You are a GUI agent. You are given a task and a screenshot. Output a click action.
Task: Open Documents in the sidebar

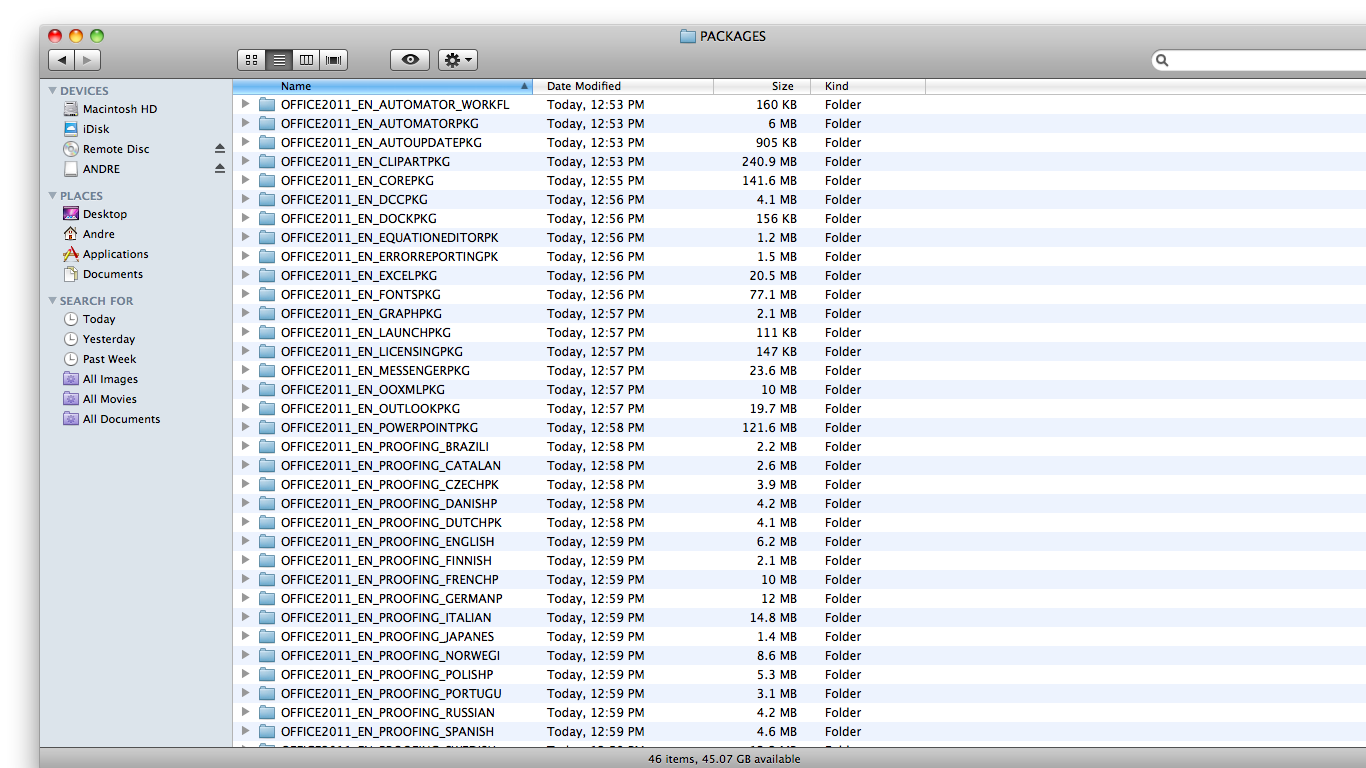pos(103,274)
